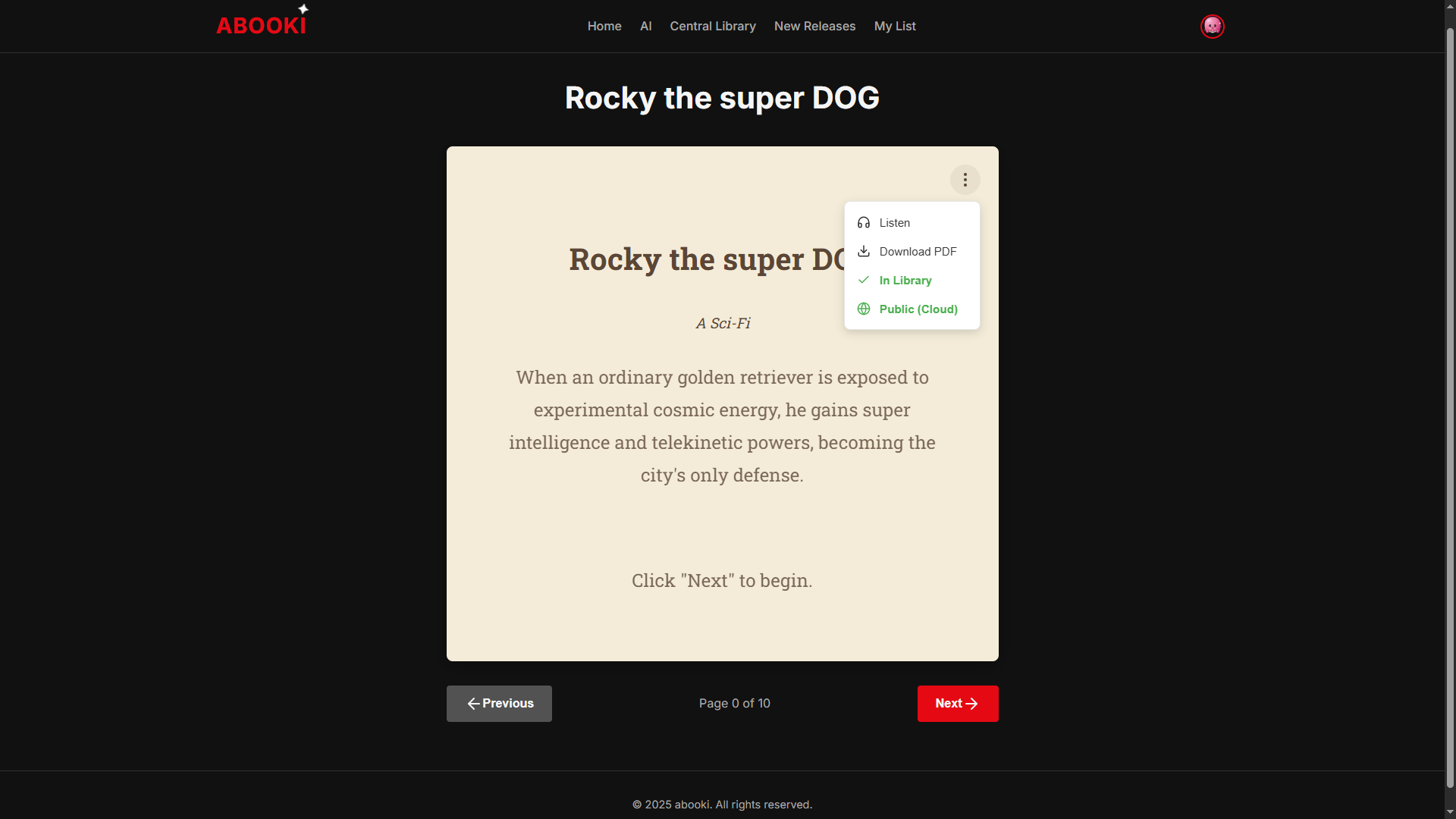The width and height of the screenshot is (1456, 819).
Task: Click the headphones Listen icon
Action: point(864,222)
